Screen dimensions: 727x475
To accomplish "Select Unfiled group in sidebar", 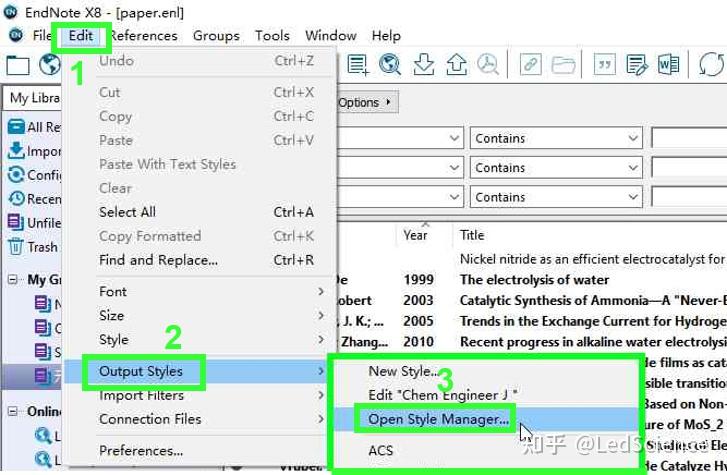I will coord(34,223).
